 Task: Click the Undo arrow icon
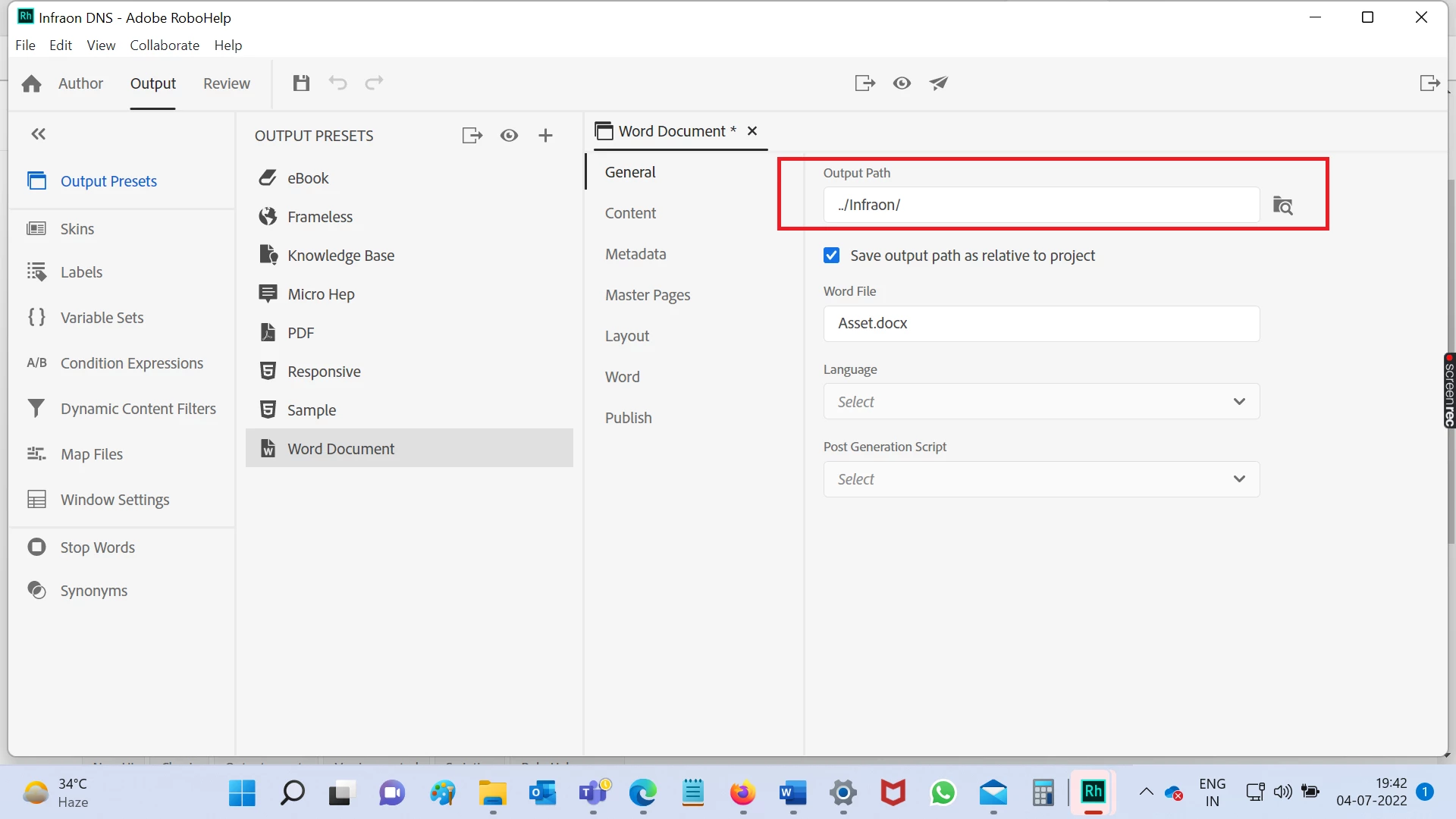[337, 83]
